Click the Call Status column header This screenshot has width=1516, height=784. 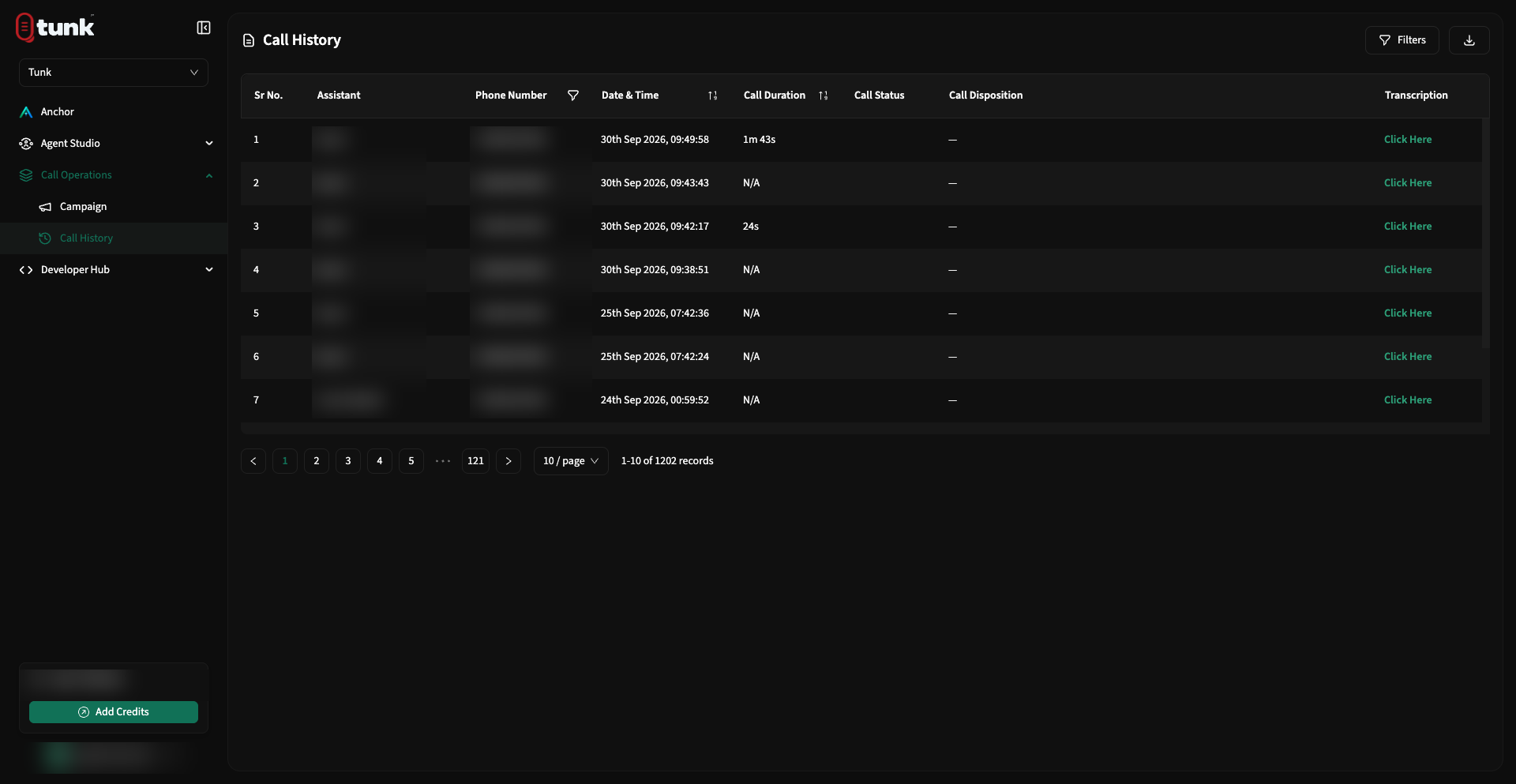point(880,96)
